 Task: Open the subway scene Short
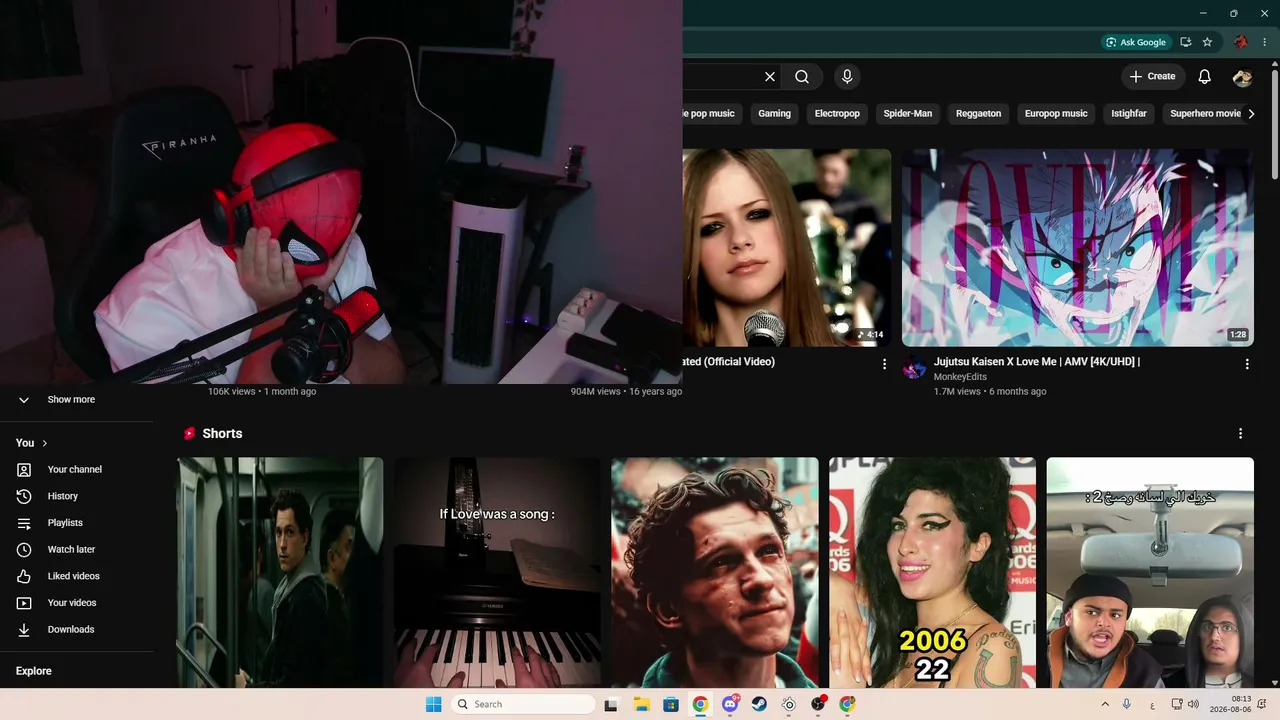[280, 572]
